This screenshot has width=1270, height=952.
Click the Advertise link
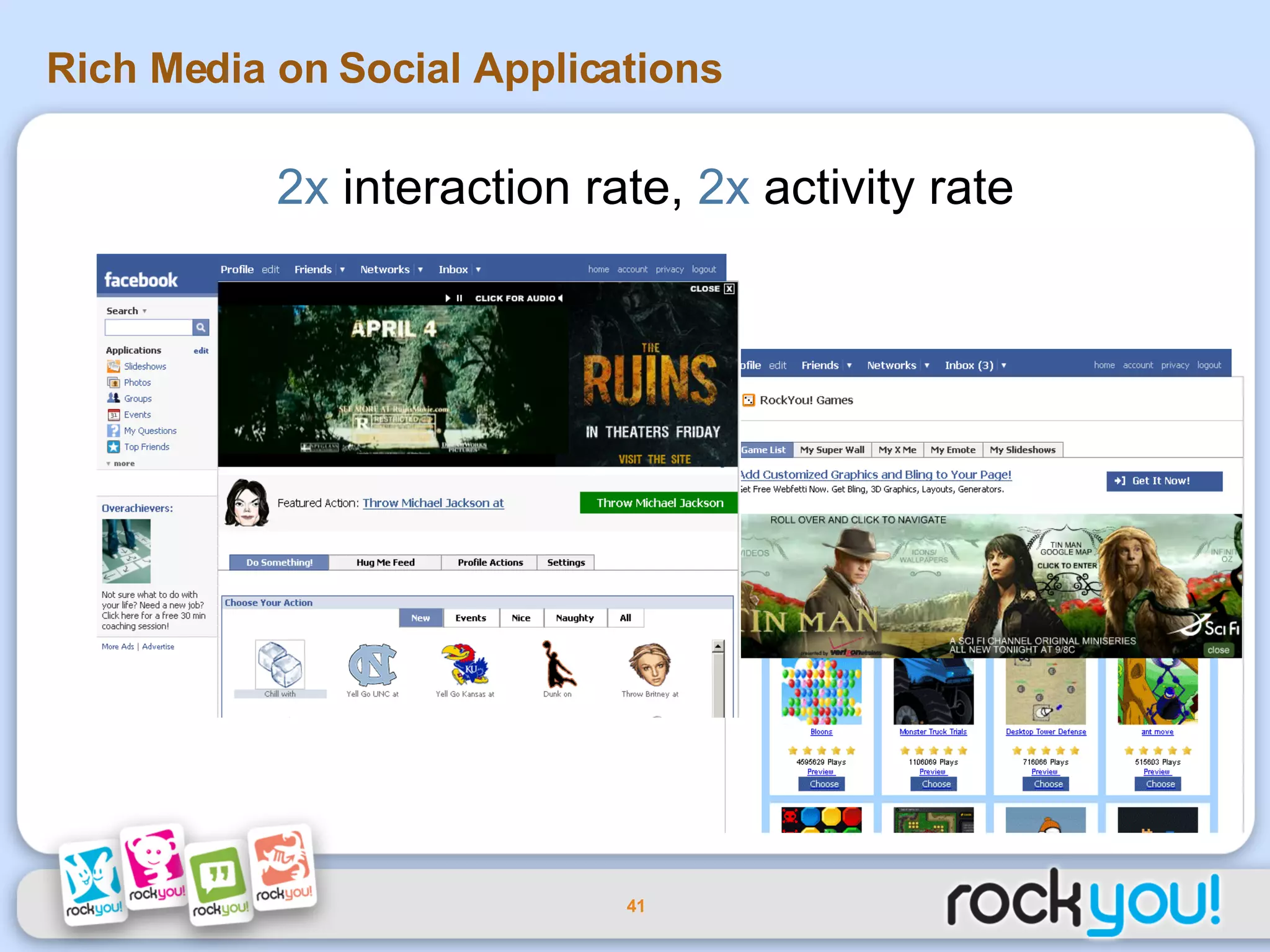pos(158,646)
